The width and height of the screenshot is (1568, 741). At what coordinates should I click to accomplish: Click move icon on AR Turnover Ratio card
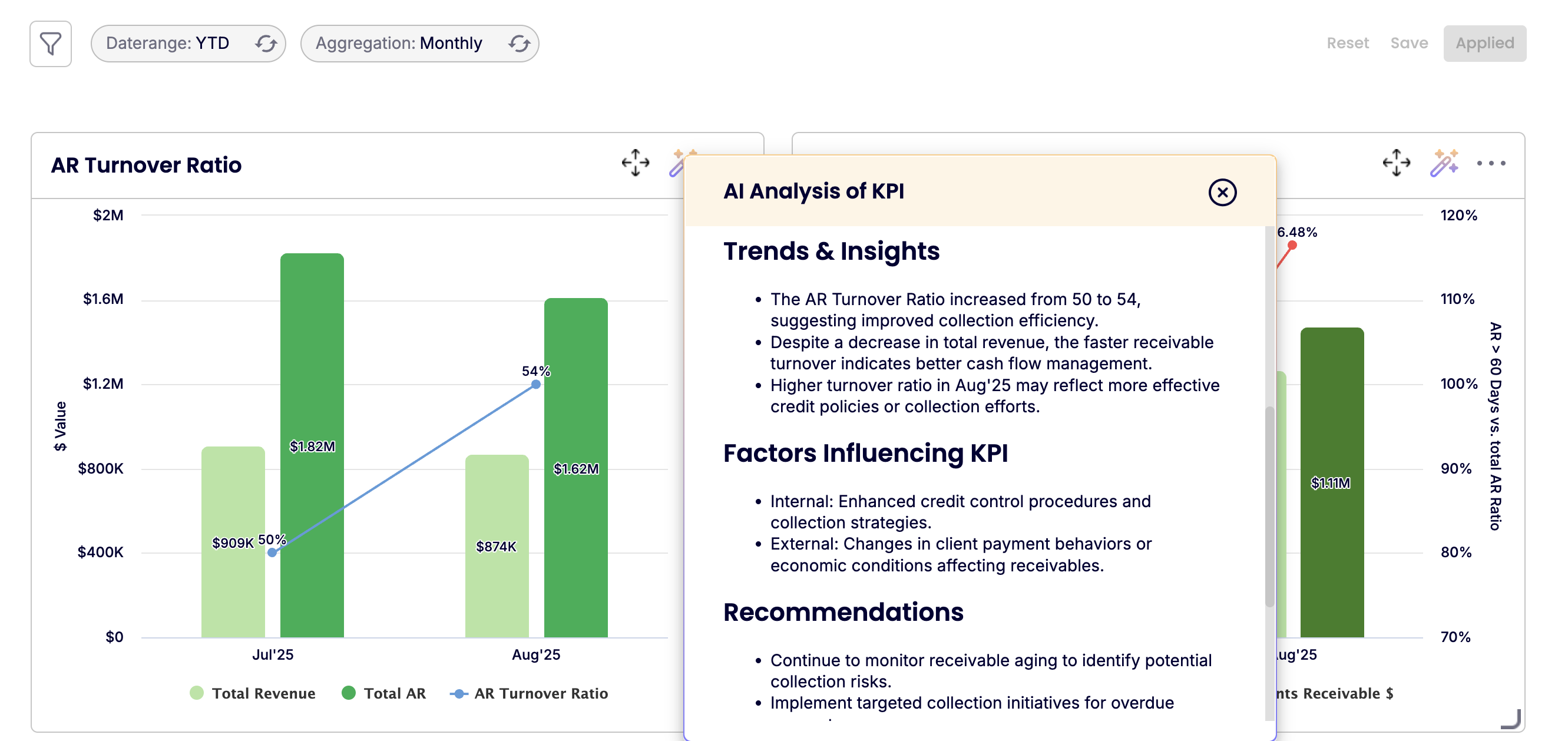coord(635,163)
